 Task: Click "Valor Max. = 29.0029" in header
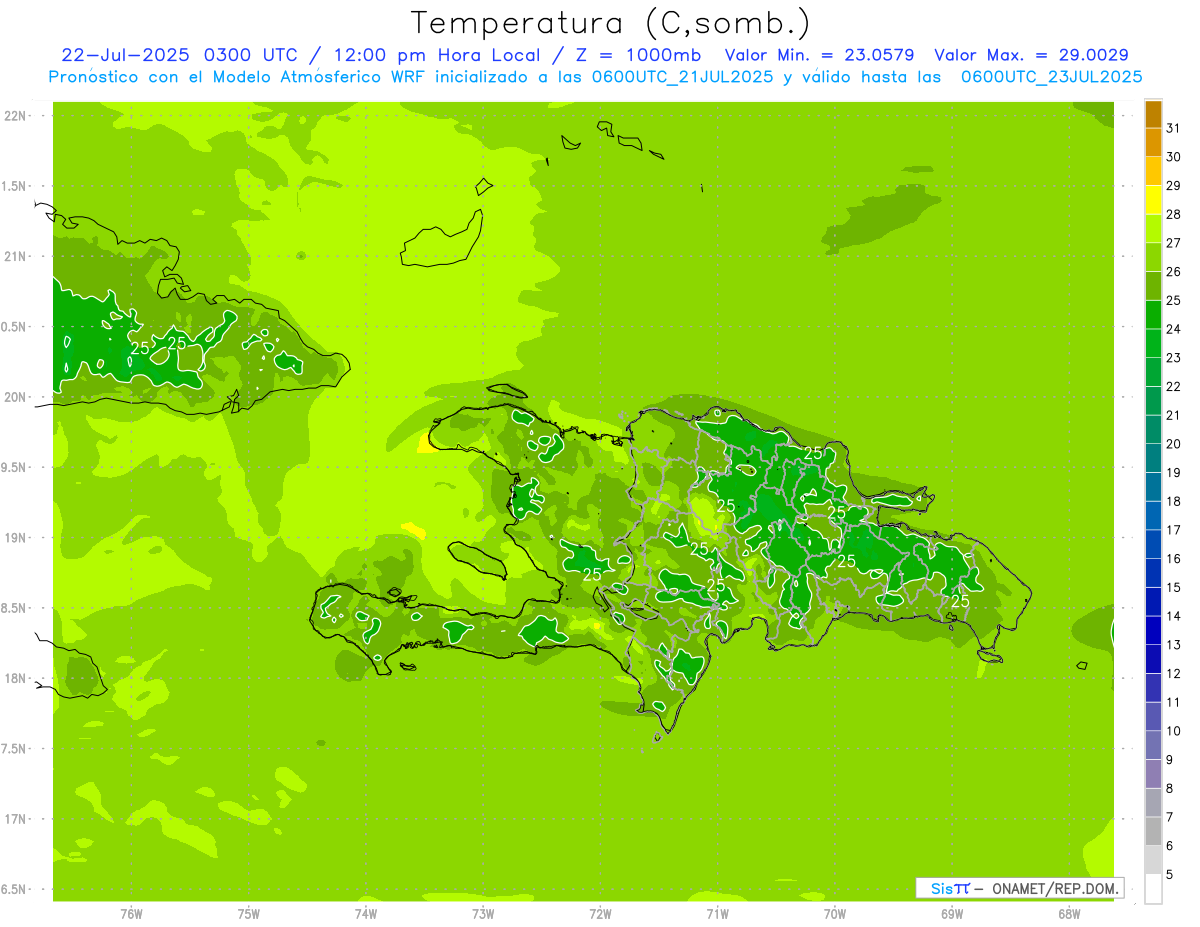point(1032,55)
